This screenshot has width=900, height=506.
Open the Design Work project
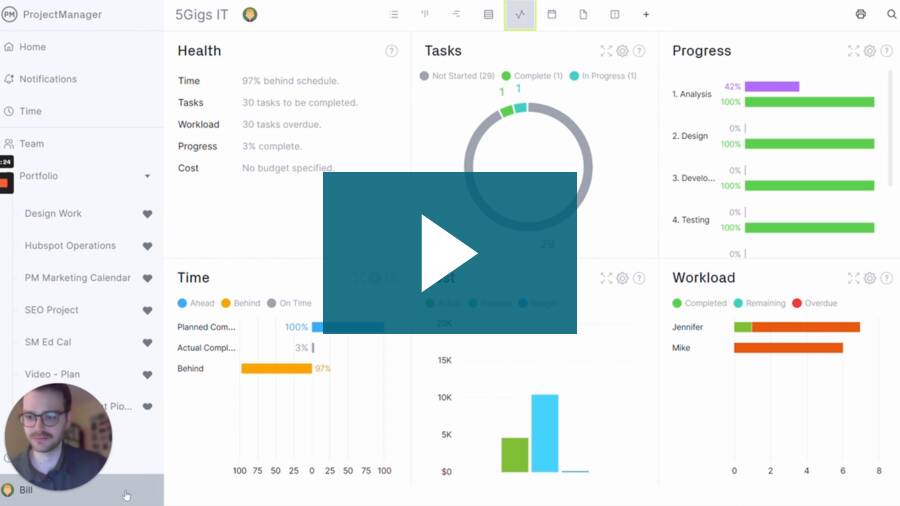click(53, 213)
